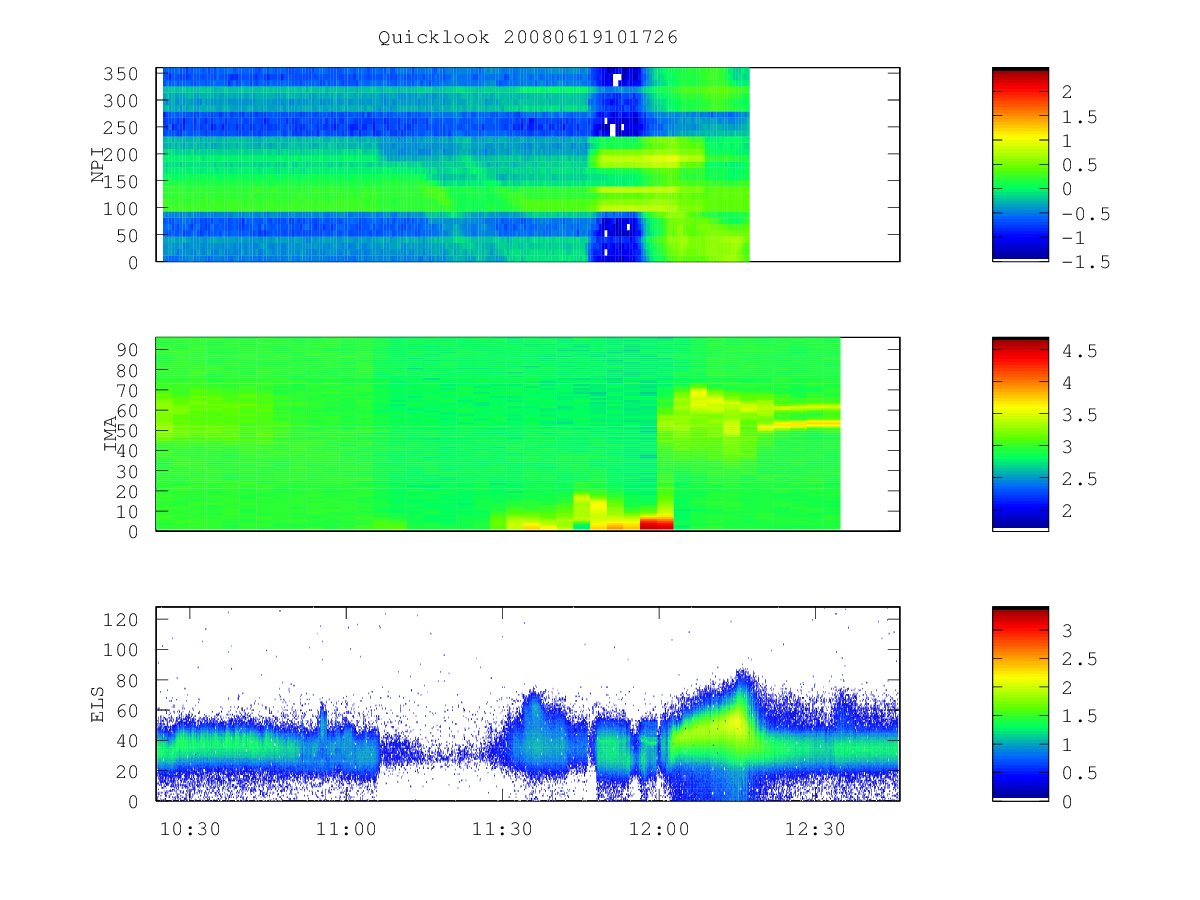Select the IMA axis label
The height and width of the screenshot is (900, 1200).
point(110,435)
